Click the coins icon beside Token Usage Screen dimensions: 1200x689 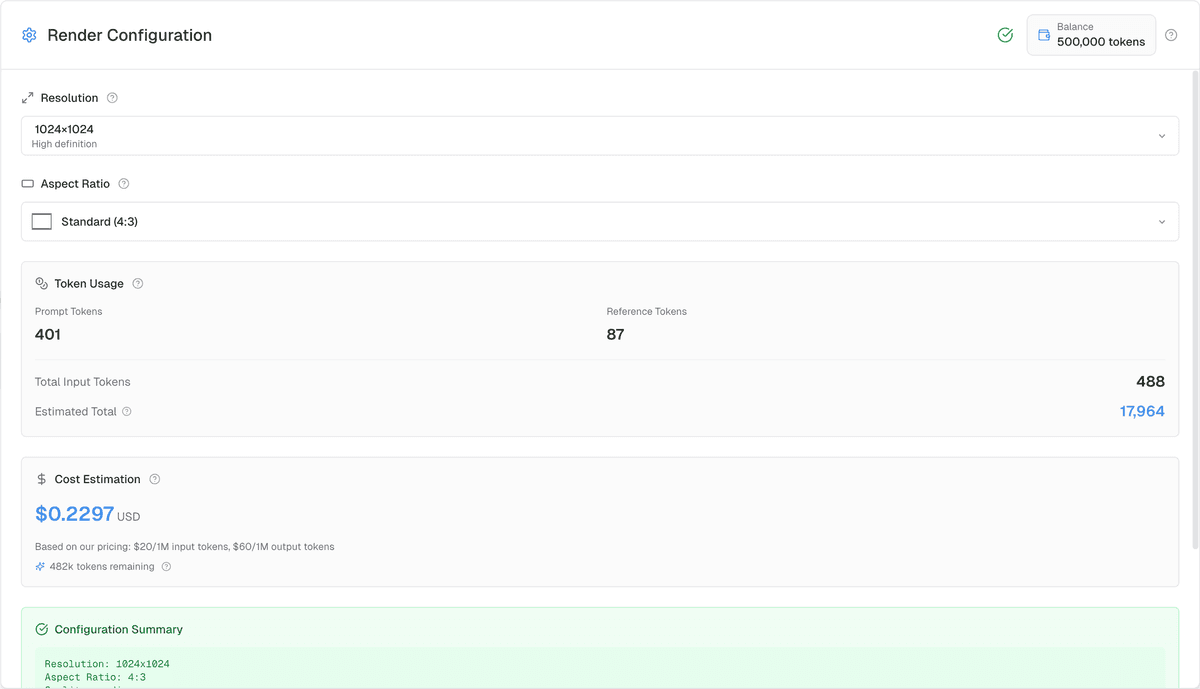click(41, 283)
